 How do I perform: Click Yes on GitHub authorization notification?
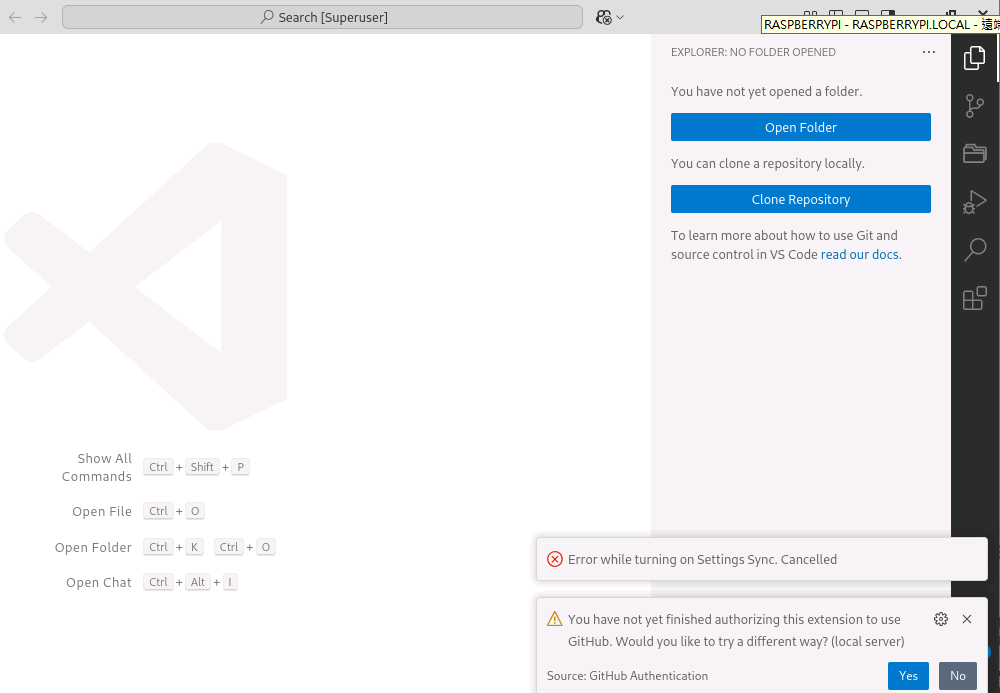(x=908, y=676)
